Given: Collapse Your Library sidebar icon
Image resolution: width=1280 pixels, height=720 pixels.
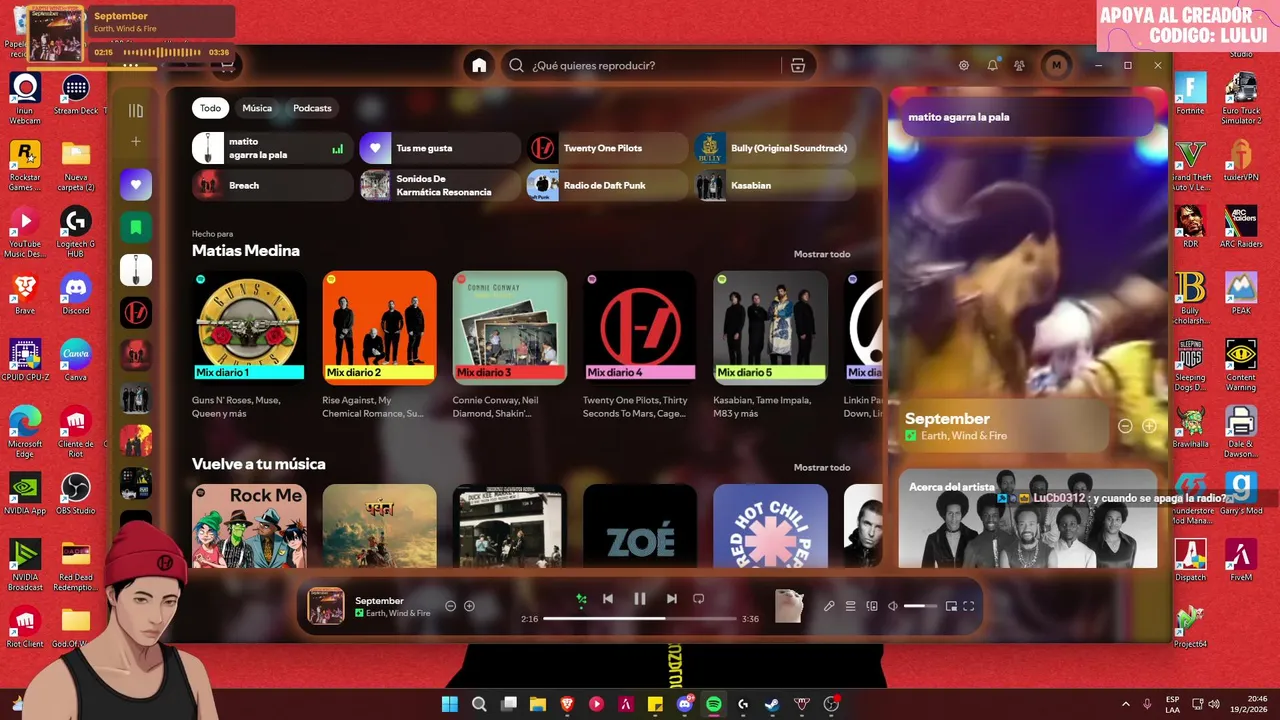Looking at the screenshot, I should 136,110.
